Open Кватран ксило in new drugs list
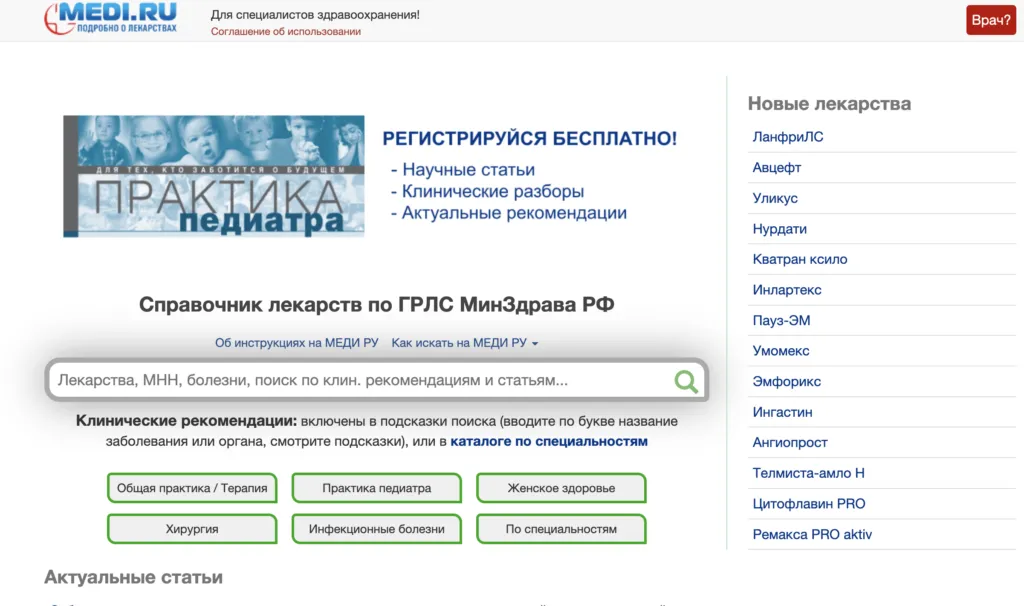The height and width of the screenshot is (606, 1024). point(799,259)
